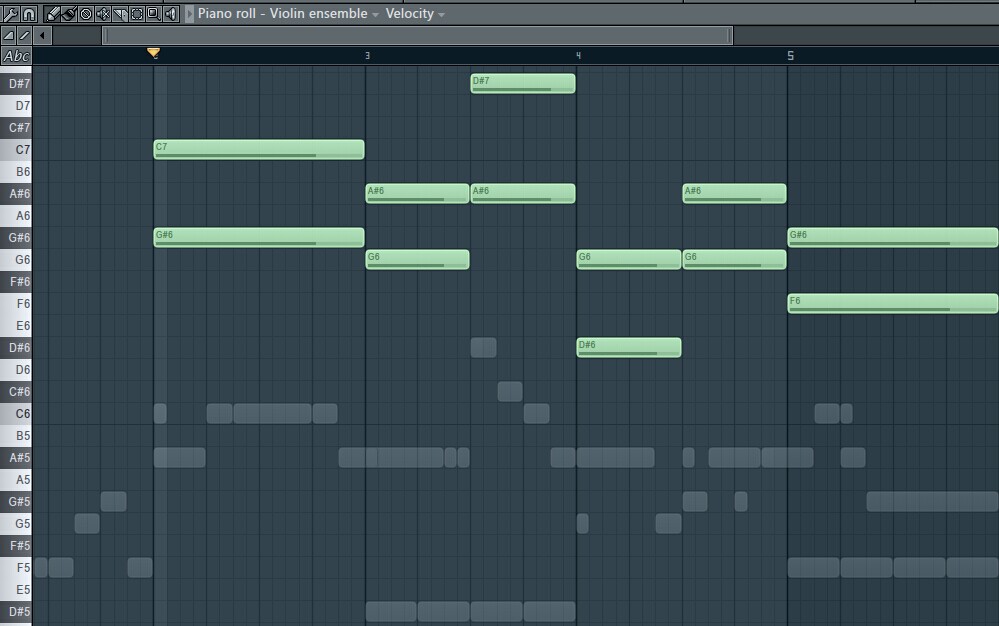This screenshot has width=999, height=626.
Task: Select the green F6 note block
Action: click(893, 304)
